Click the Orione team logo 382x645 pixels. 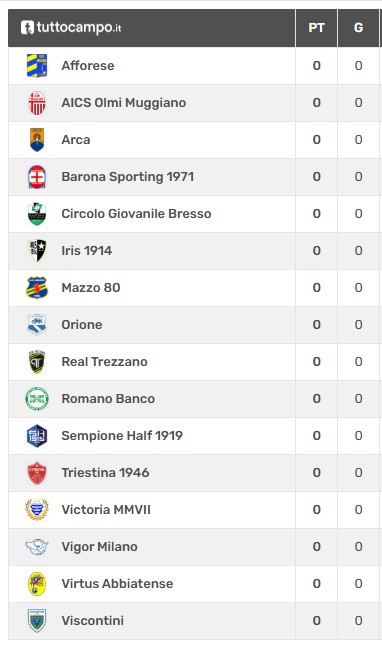(37, 325)
